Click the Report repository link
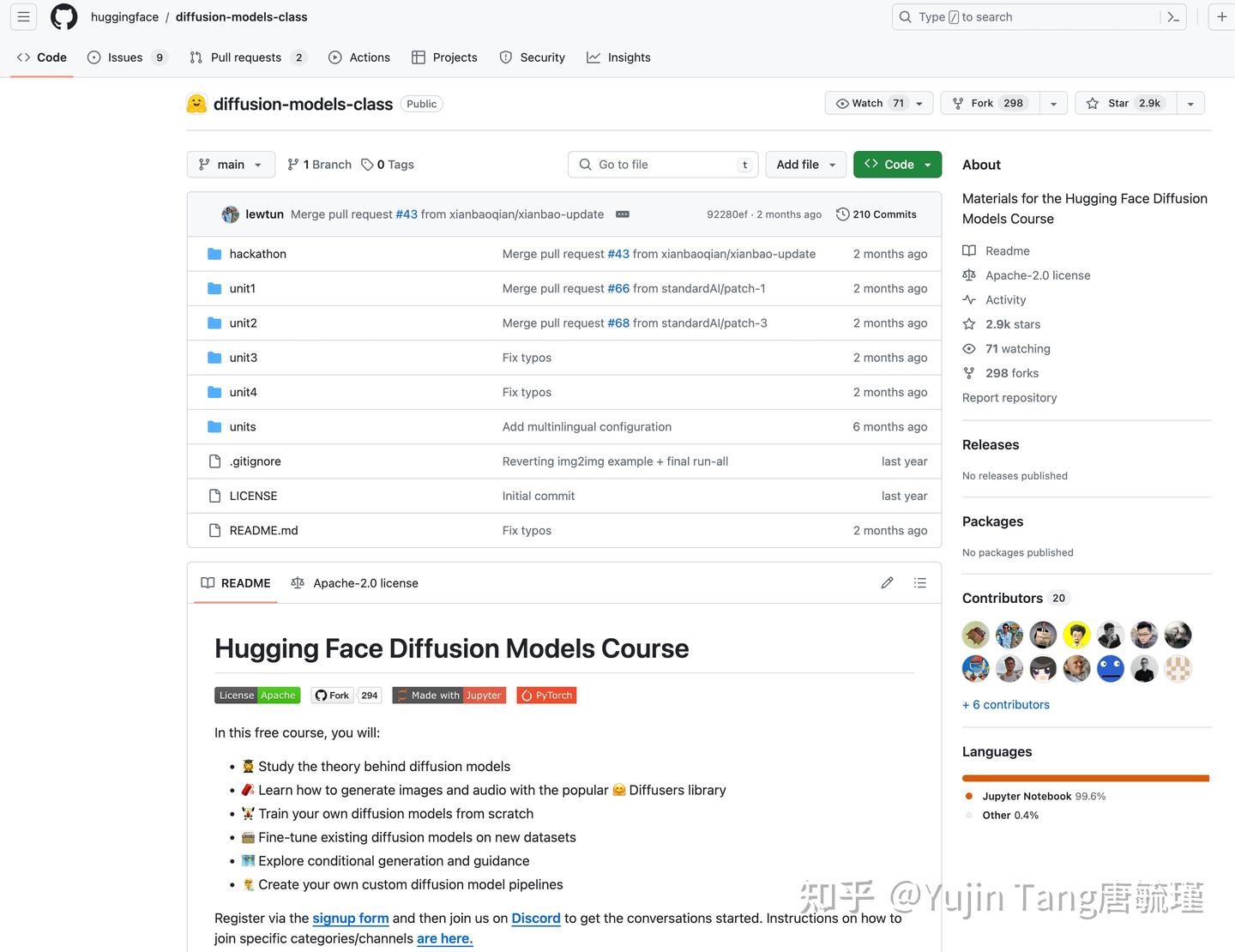Screen dimensions: 1235x952 click(x=1009, y=397)
